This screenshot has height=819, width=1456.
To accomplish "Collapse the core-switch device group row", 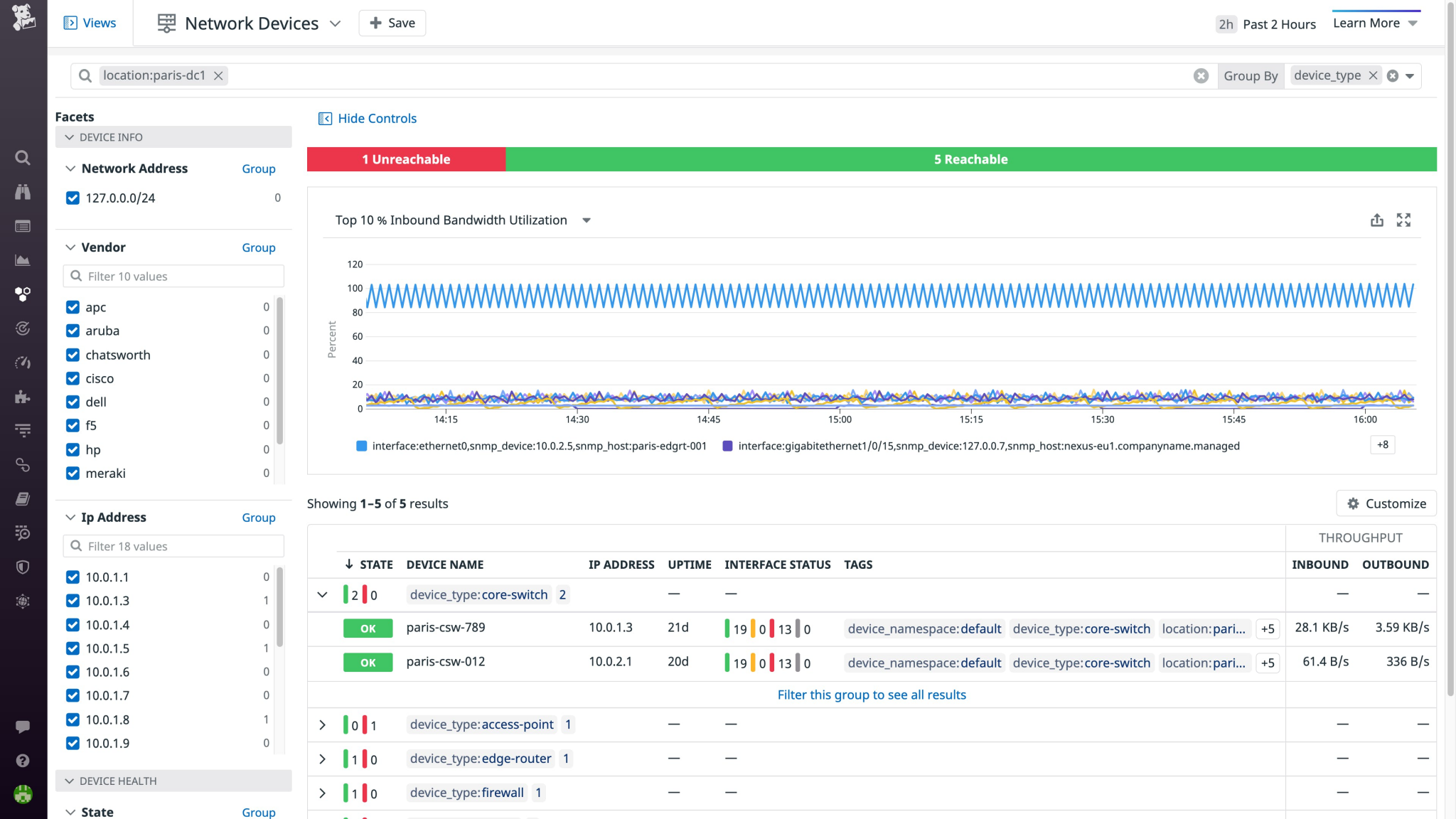I will pyautogui.click(x=323, y=594).
